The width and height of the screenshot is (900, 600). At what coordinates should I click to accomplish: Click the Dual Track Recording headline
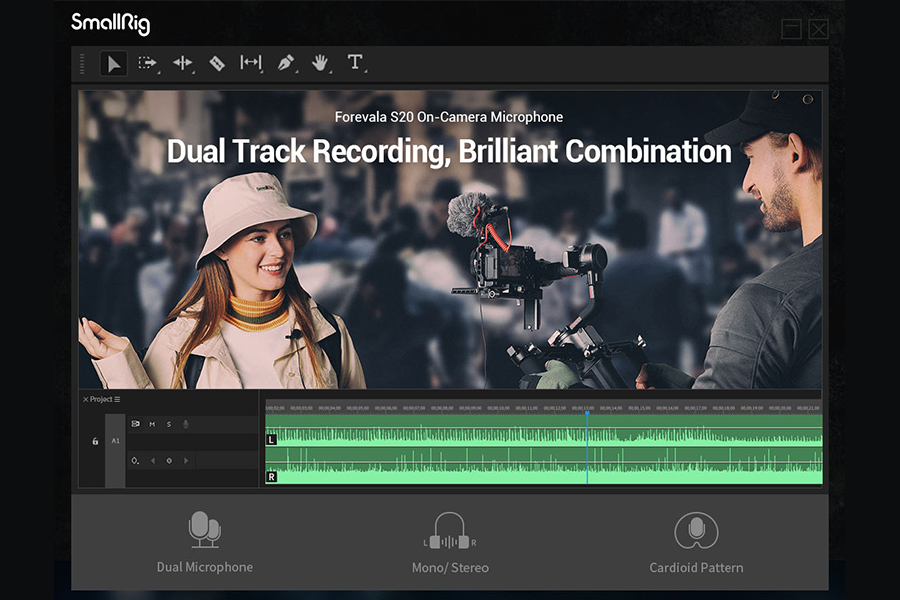pyautogui.click(x=449, y=152)
